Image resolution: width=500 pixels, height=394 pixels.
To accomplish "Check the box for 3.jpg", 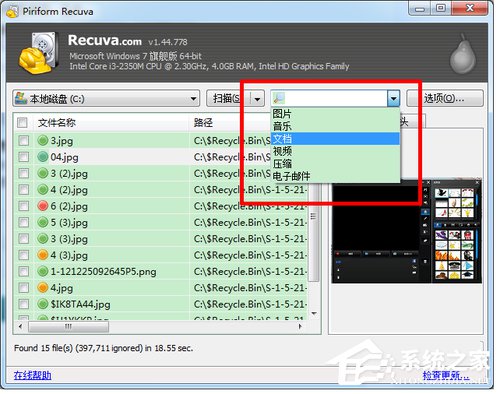I will (x=24, y=140).
